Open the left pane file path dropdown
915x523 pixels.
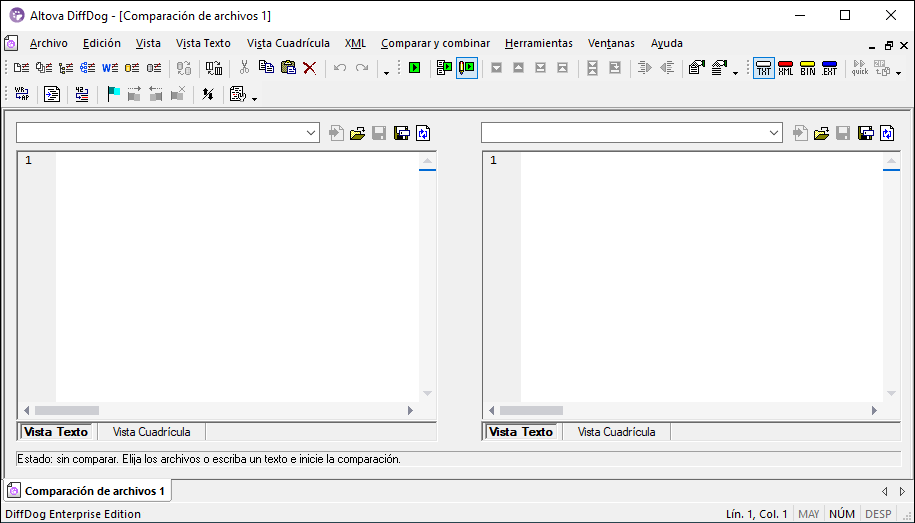point(311,133)
